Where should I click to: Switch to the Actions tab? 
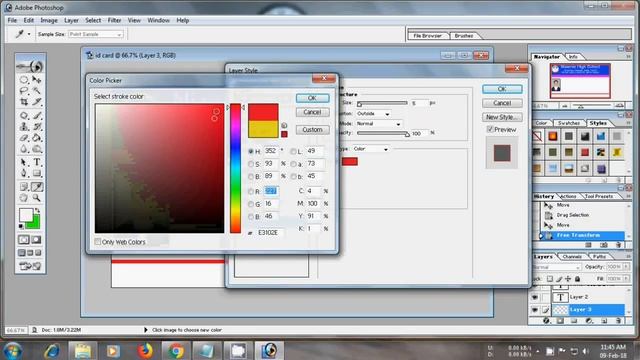coord(568,196)
